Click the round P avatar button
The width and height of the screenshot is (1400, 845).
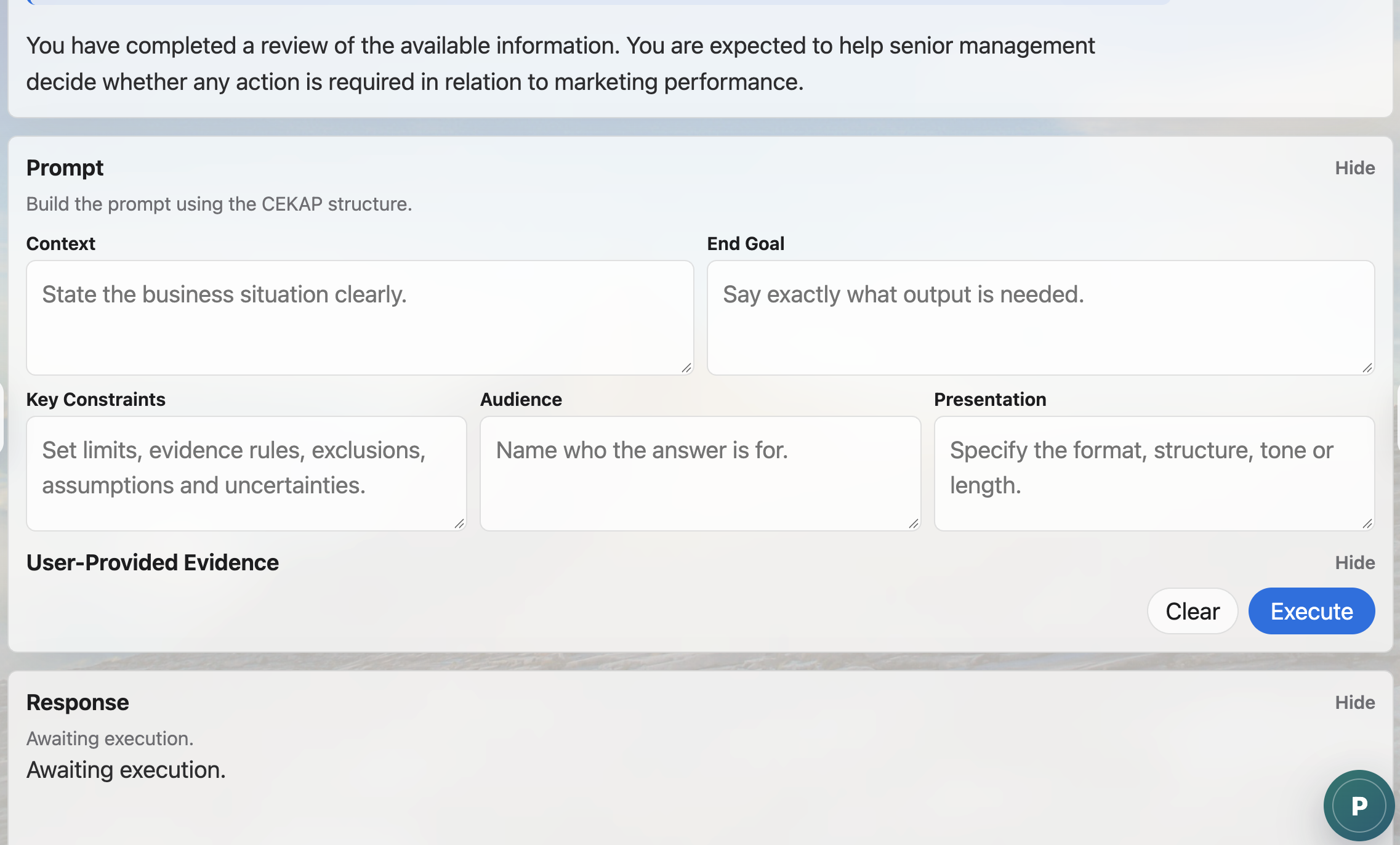pyautogui.click(x=1359, y=805)
